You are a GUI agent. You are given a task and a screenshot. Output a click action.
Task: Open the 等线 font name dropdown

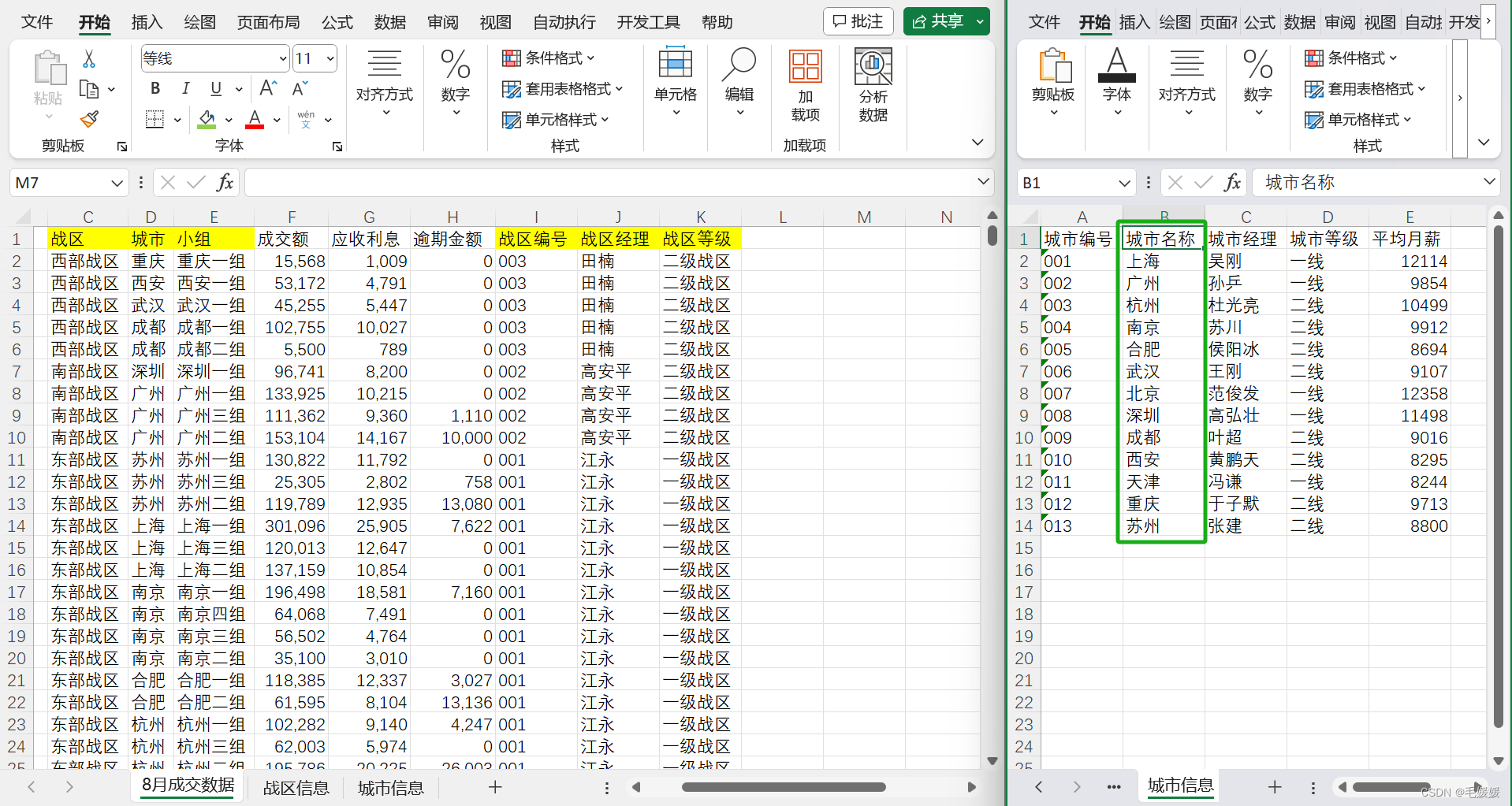point(283,58)
